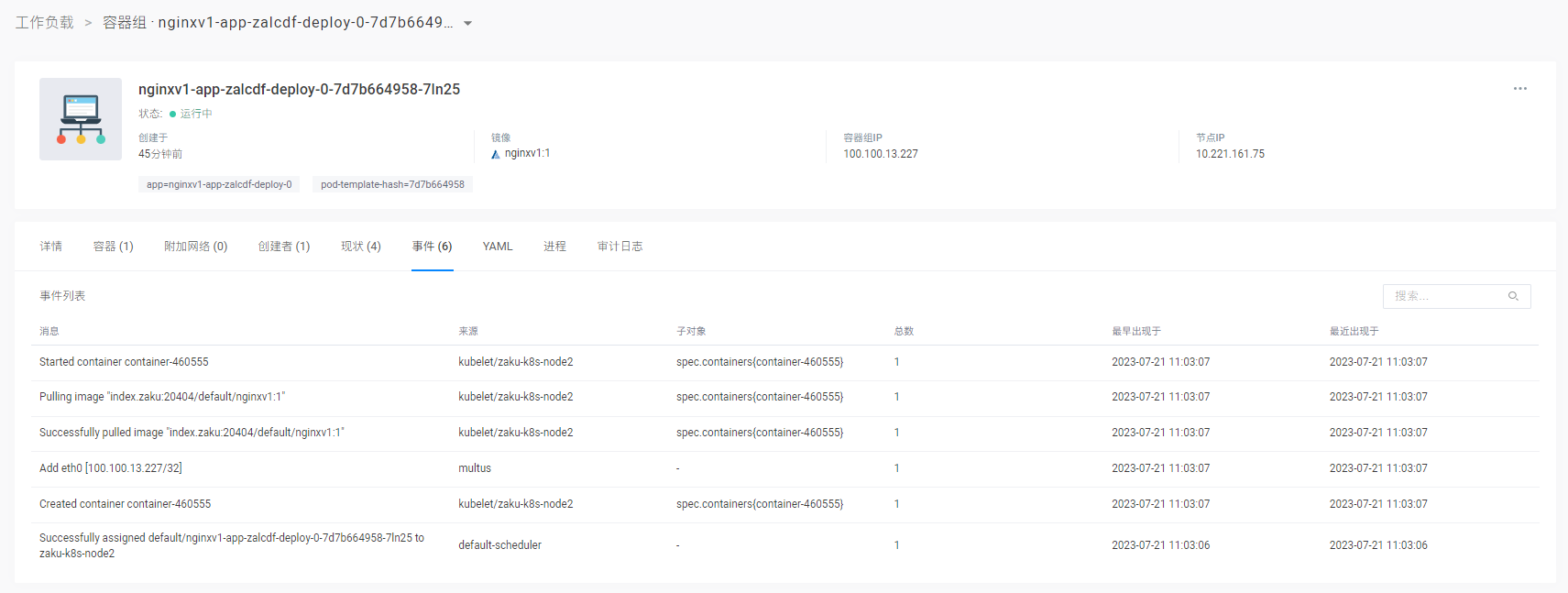Image resolution: width=1568 pixels, height=593 pixels.
Task: Open the 容器 (1) tab
Action: pyautogui.click(x=113, y=247)
